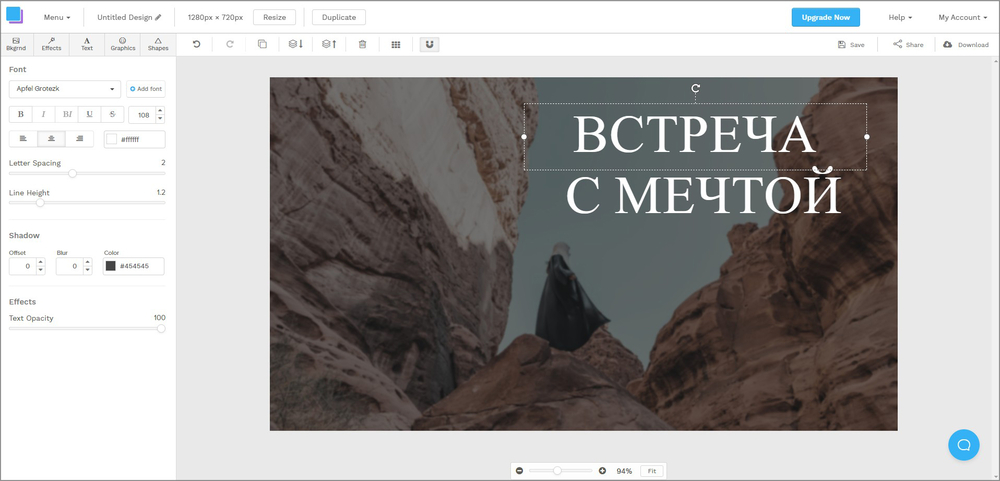Screen dimensions: 1000x481
Task: Click the undo arrow icon
Action: tap(196, 44)
